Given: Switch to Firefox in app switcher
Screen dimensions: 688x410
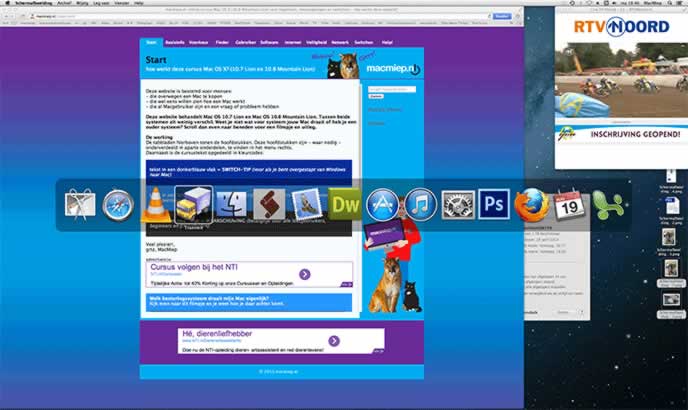Looking at the screenshot, I should [532, 205].
